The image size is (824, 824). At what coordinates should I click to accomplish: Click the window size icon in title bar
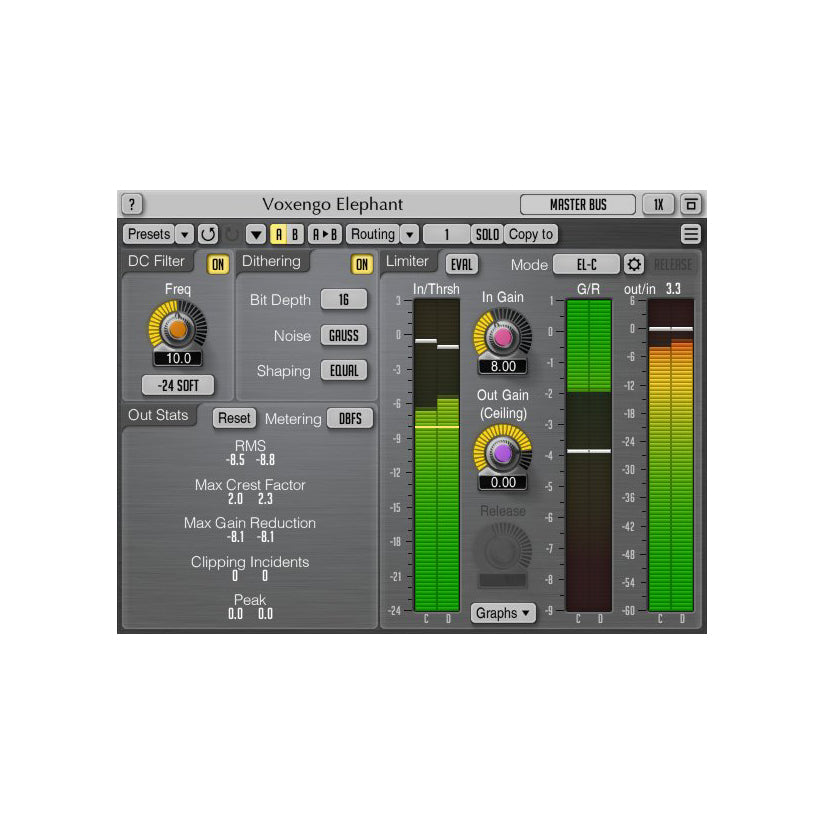(691, 204)
